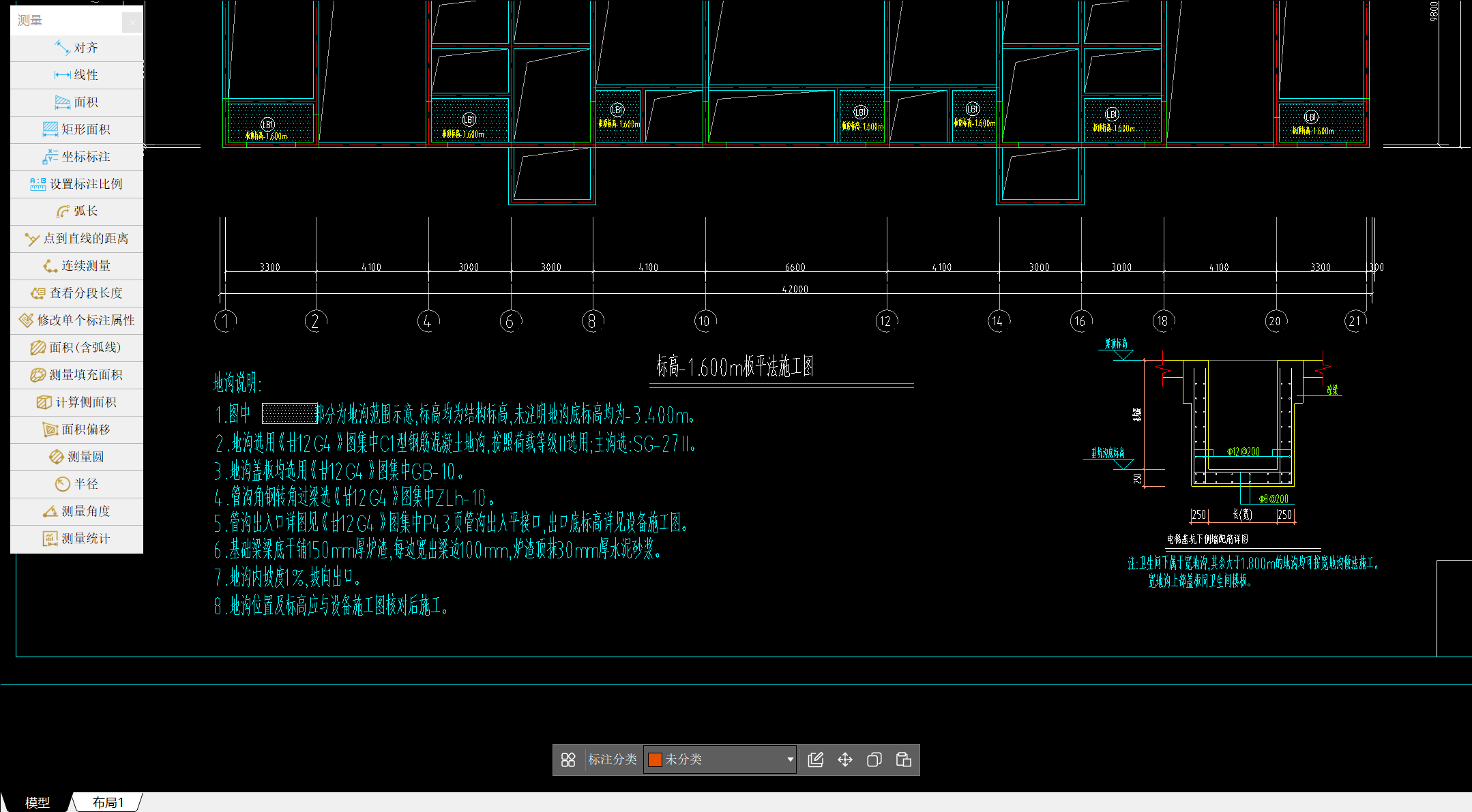This screenshot has height=812, width=1472.
Task: Click the edit annotation icon in bottom toolbar
Action: tap(816, 760)
